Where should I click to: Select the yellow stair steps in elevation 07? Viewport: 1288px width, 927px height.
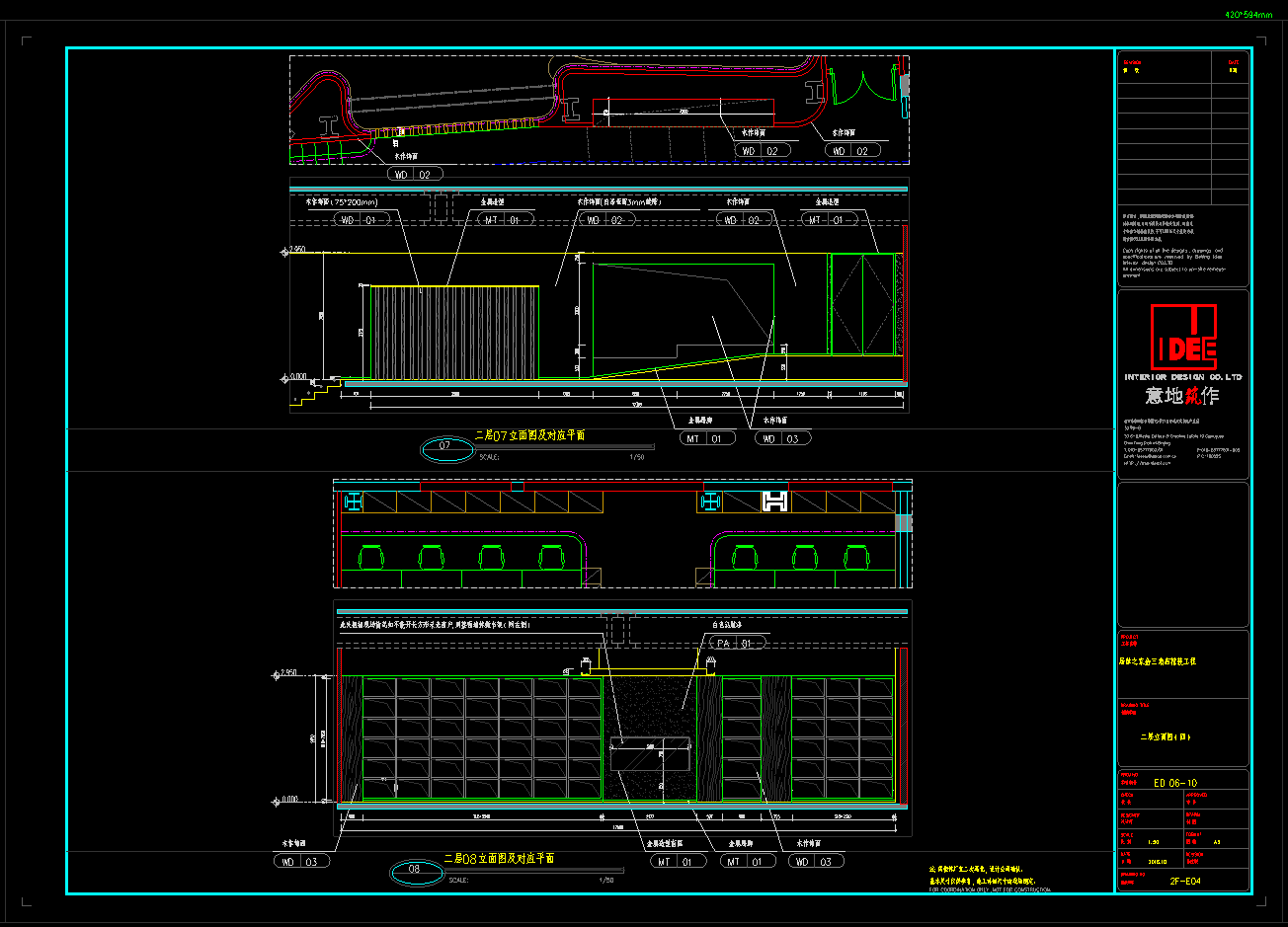[x=314, y=391]
